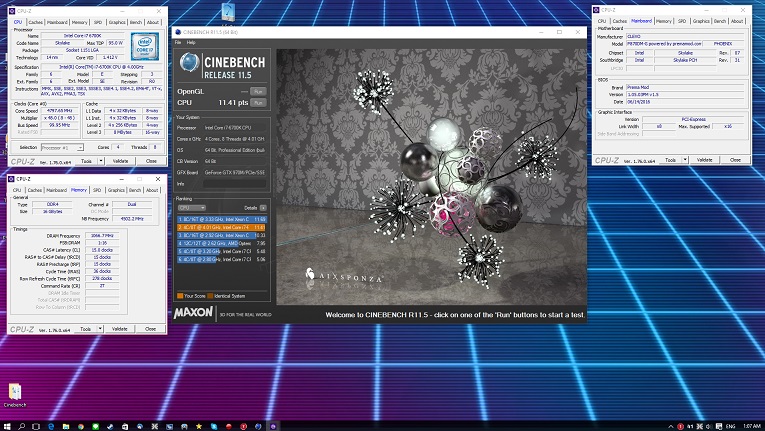Open Skype from the taskbar
765x431 pixels.
[214, 426]
